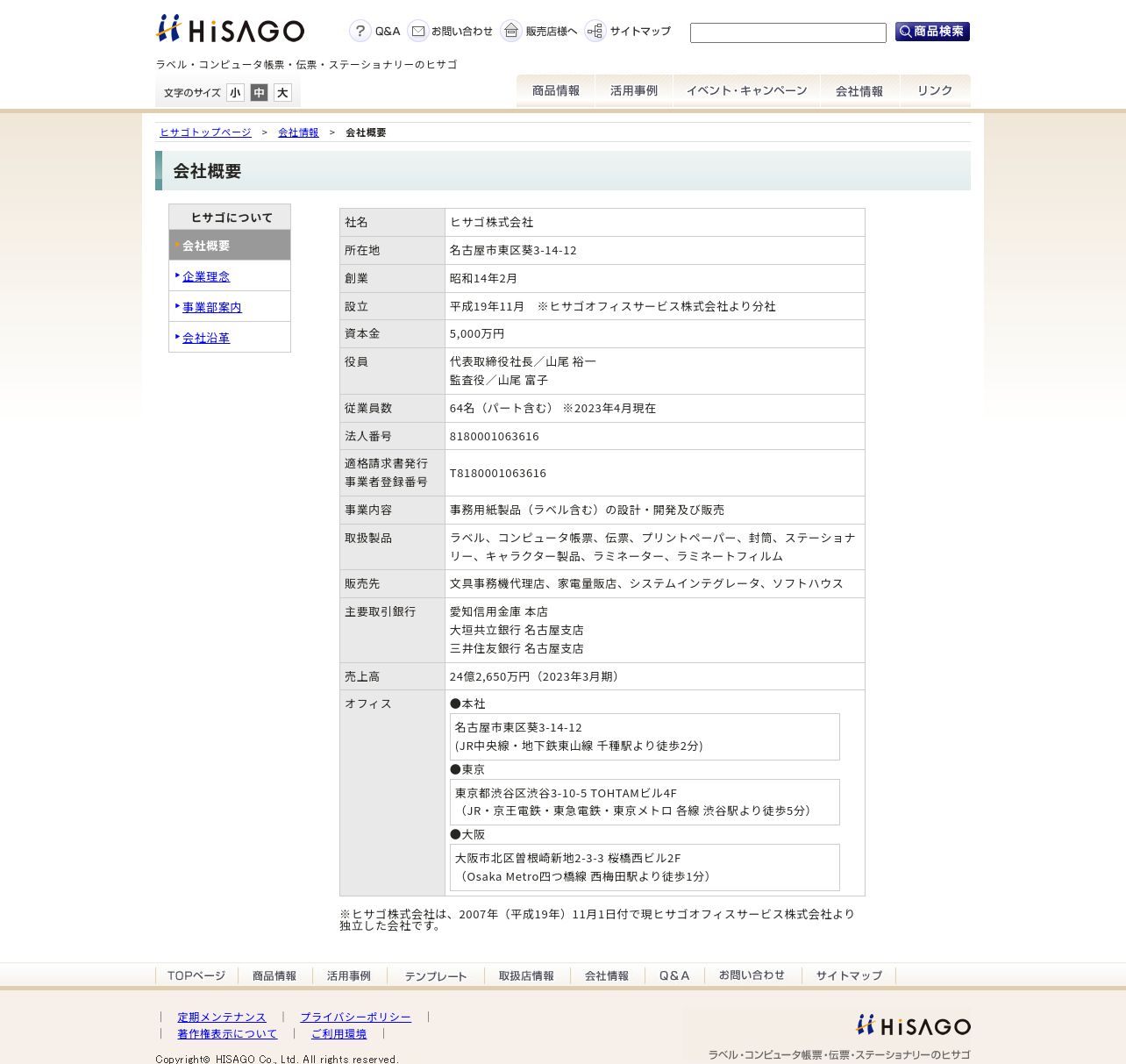The height and width of the screenshot is (1064, 1126).
Task: Open 商品情報 in footer navigation
Action: point(274,975)
